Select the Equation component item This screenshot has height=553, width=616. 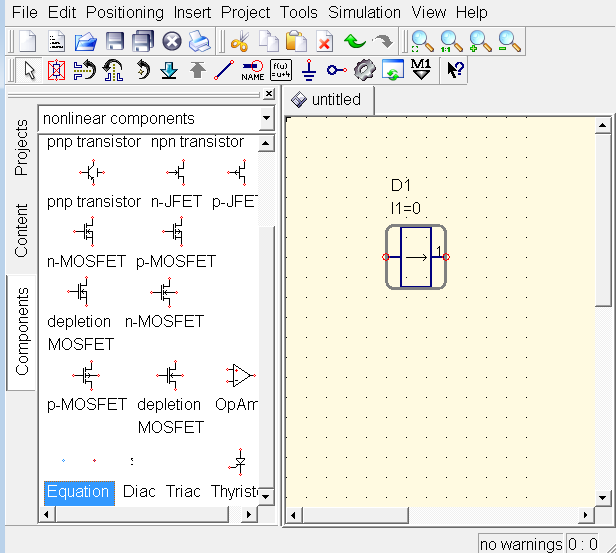click(x=78, y=491)
